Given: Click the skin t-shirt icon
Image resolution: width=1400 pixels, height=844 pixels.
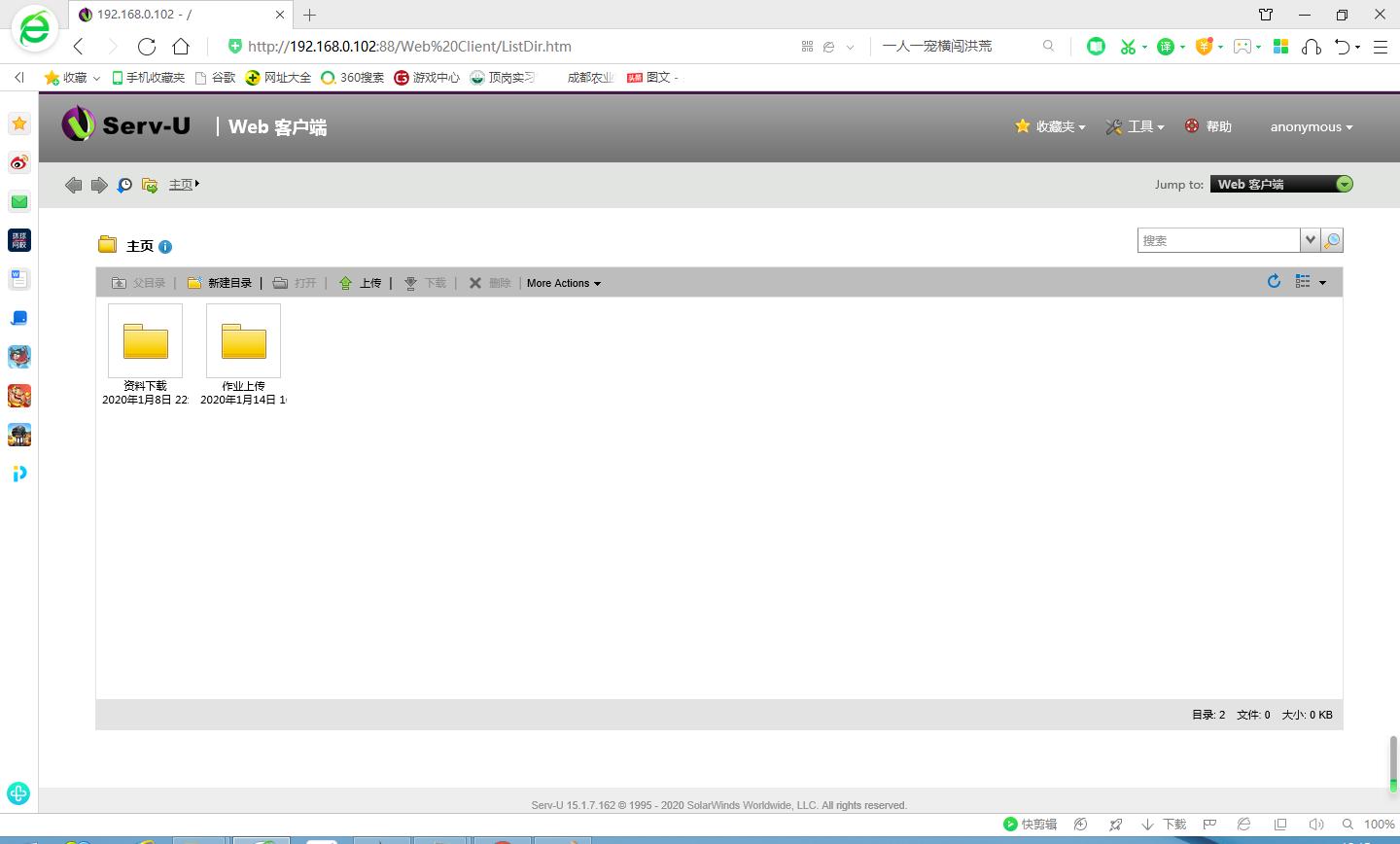Looking at the screenshot, I should coord(1265,15).
